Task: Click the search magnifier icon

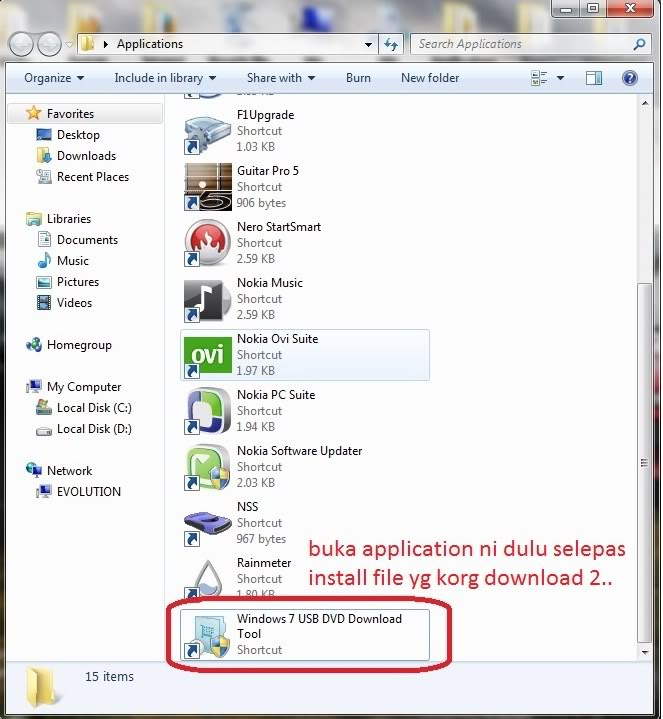Action: (639, 44)
